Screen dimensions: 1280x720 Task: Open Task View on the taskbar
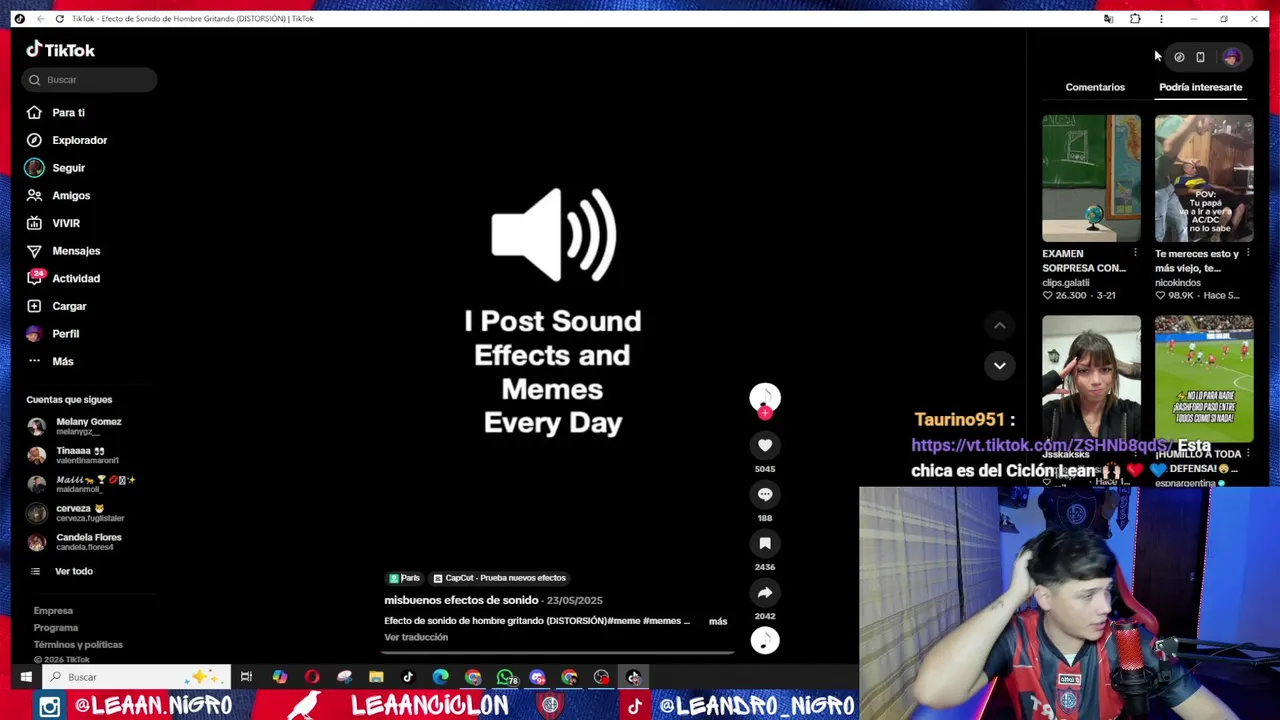tap(246, 677)
